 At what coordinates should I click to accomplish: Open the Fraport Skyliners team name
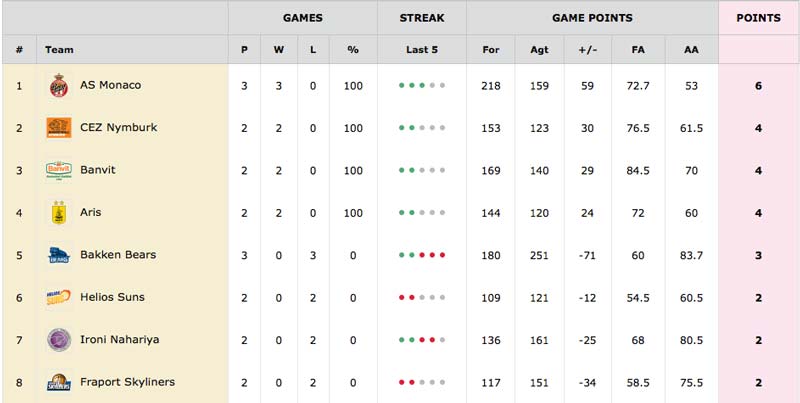(x=128, y=382)
